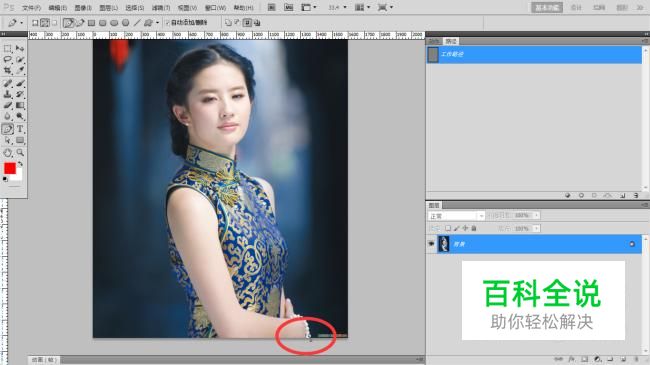Open the 窗口(W) menu
The image size is (650, 365).
pyautogui.click(x=215, y=8)
